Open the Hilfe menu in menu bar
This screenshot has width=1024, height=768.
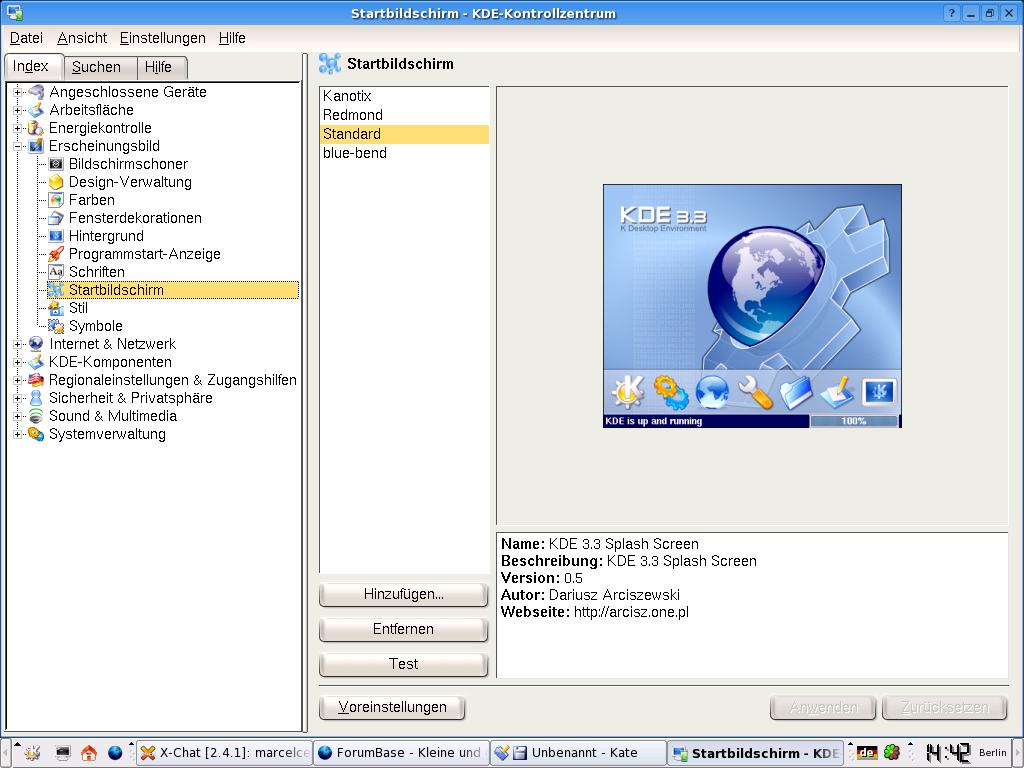(x=232, y=38)
